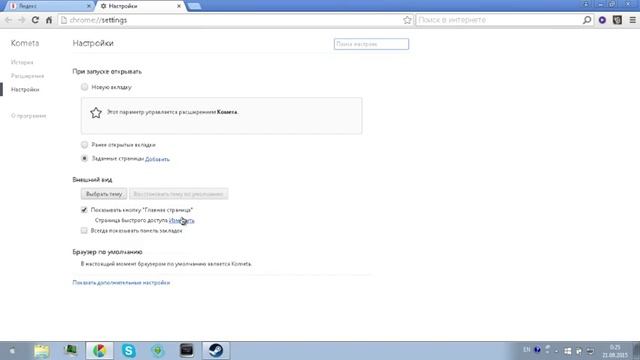Viewport: 640px width, 360px height.
Task: Click 'Восстановить тему по умолчанию' button
Action: [178, 194]
